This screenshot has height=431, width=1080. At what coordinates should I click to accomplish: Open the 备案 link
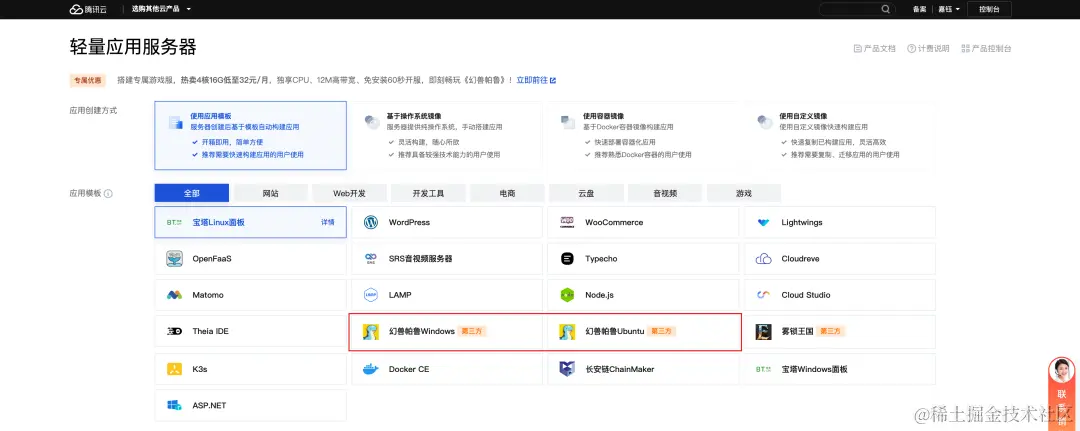click(919, 9)
